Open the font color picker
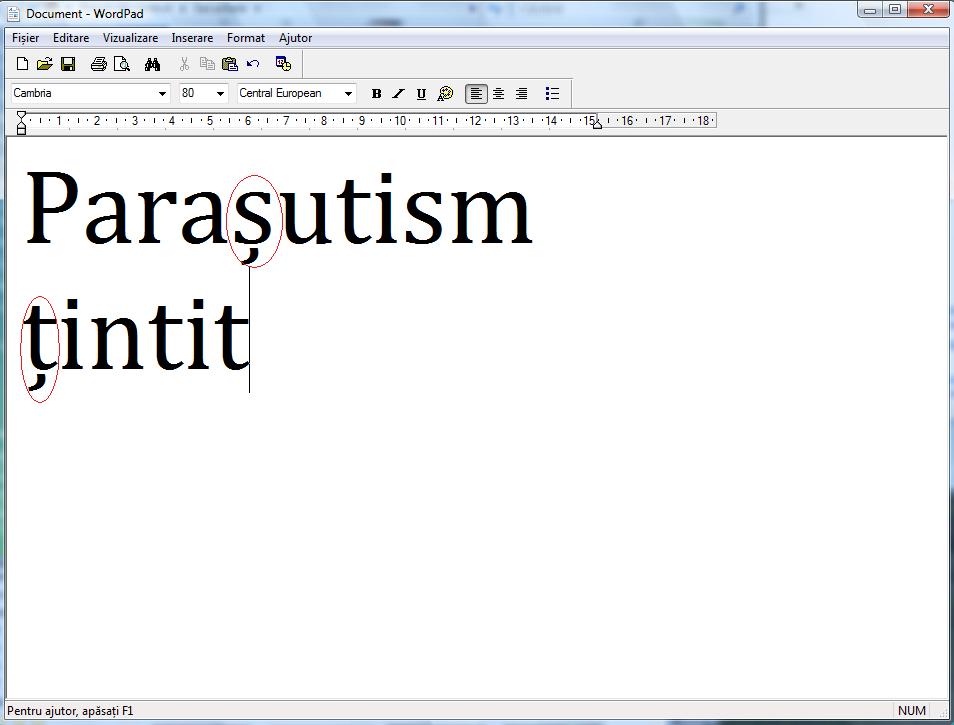Image resolution: width=954 pixels, height=725 pixels. point(444,93)
